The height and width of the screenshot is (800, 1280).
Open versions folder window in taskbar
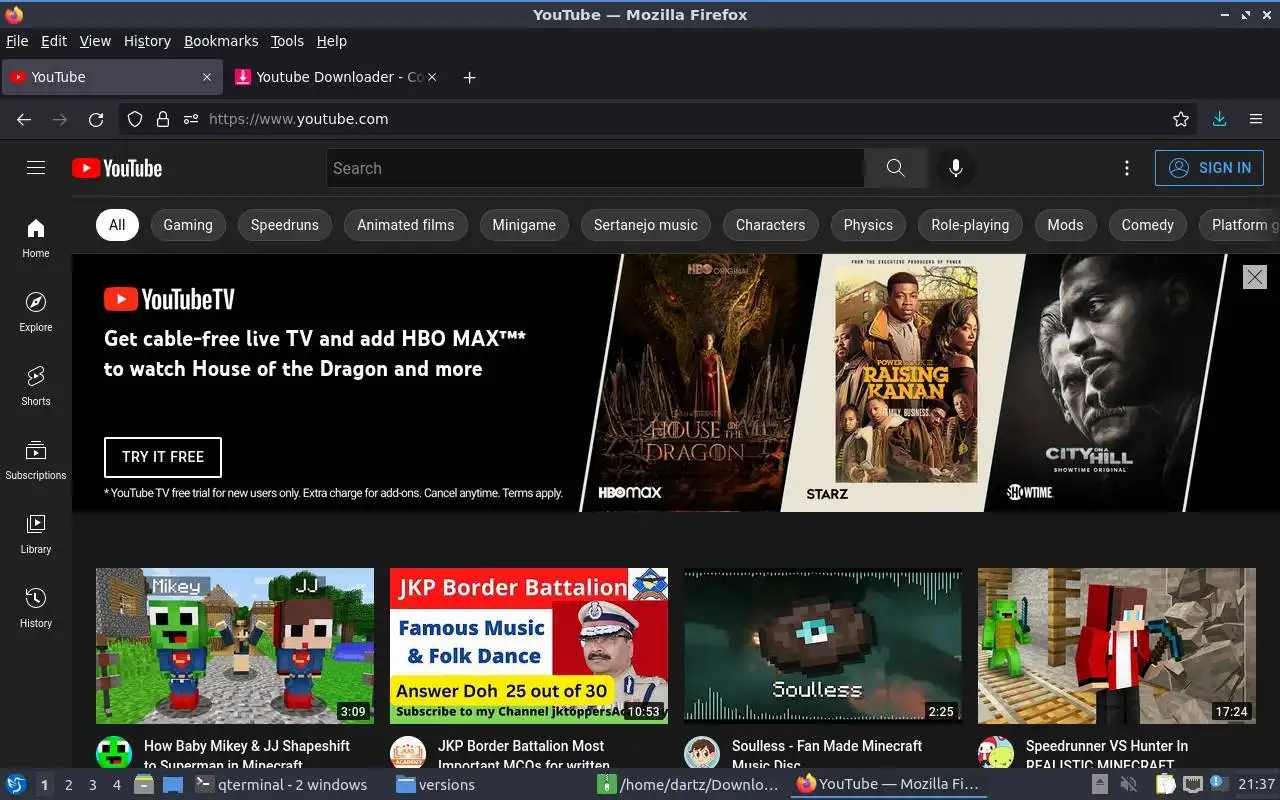436,785
